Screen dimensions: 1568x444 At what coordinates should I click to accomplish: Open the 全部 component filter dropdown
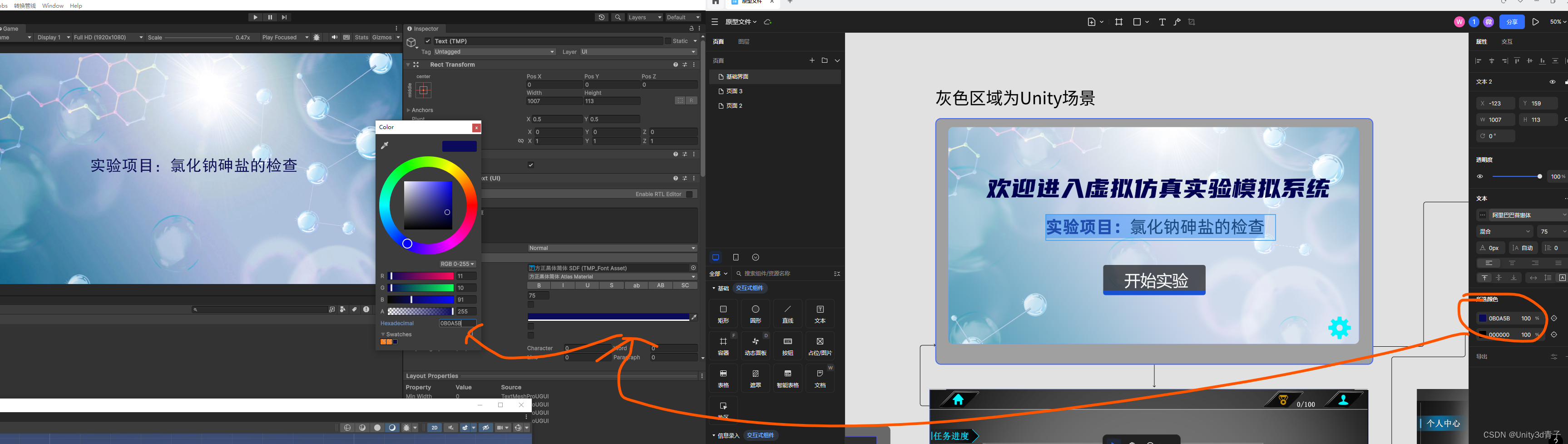coord(717,274)
